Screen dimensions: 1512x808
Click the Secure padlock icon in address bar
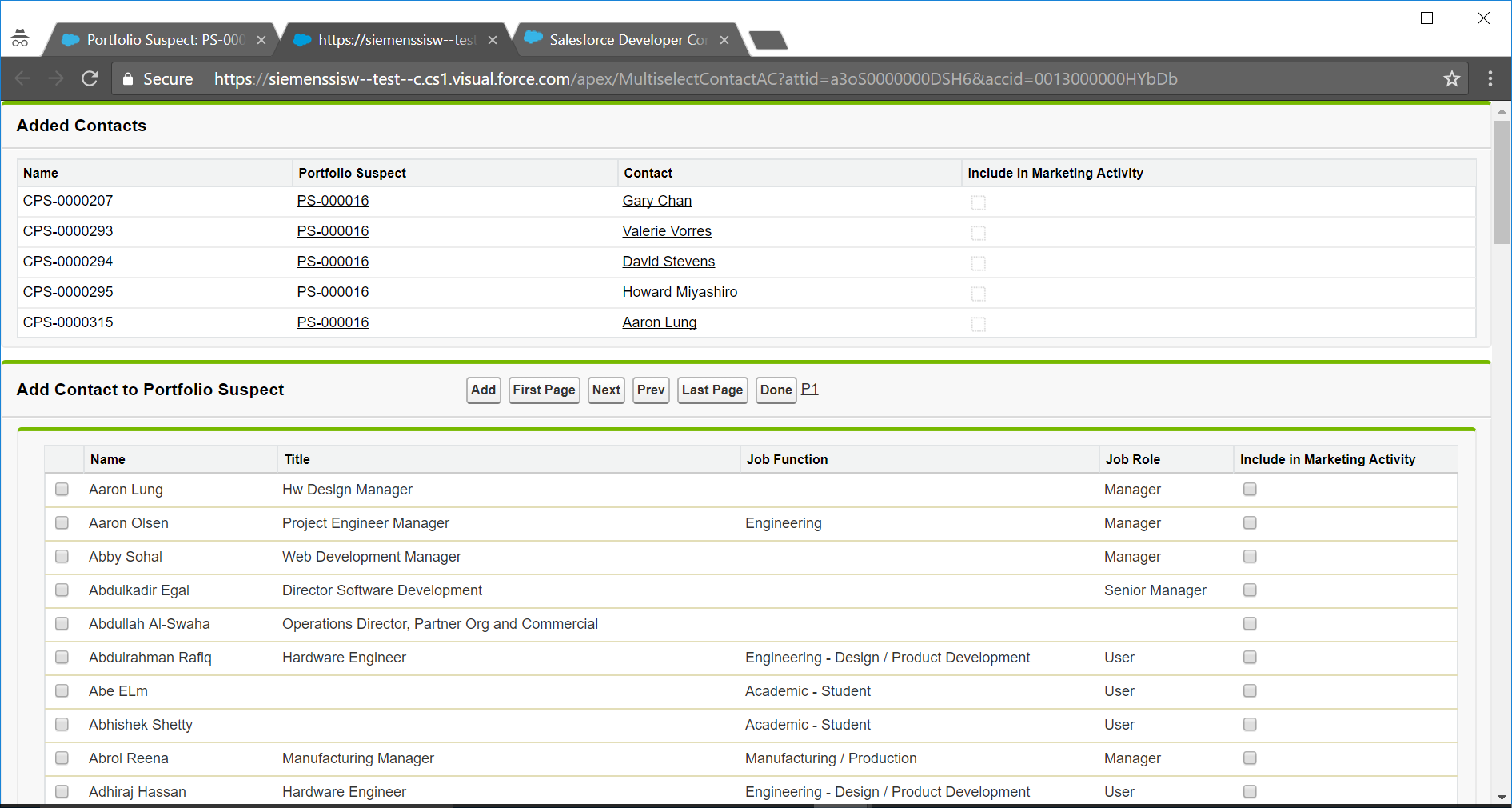coord(127,79)
